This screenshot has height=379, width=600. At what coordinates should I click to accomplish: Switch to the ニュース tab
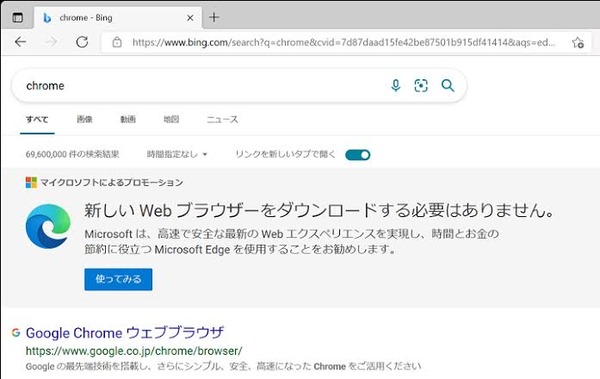(x=222, y=119)
